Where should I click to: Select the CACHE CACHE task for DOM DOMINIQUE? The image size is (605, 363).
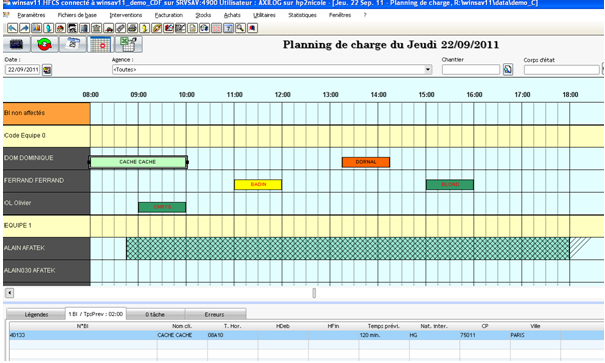point(138,162)
